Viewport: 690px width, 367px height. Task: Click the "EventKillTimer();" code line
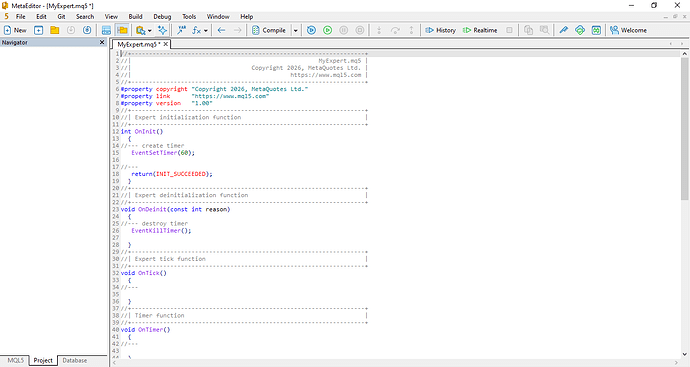[x=161, y=231]
